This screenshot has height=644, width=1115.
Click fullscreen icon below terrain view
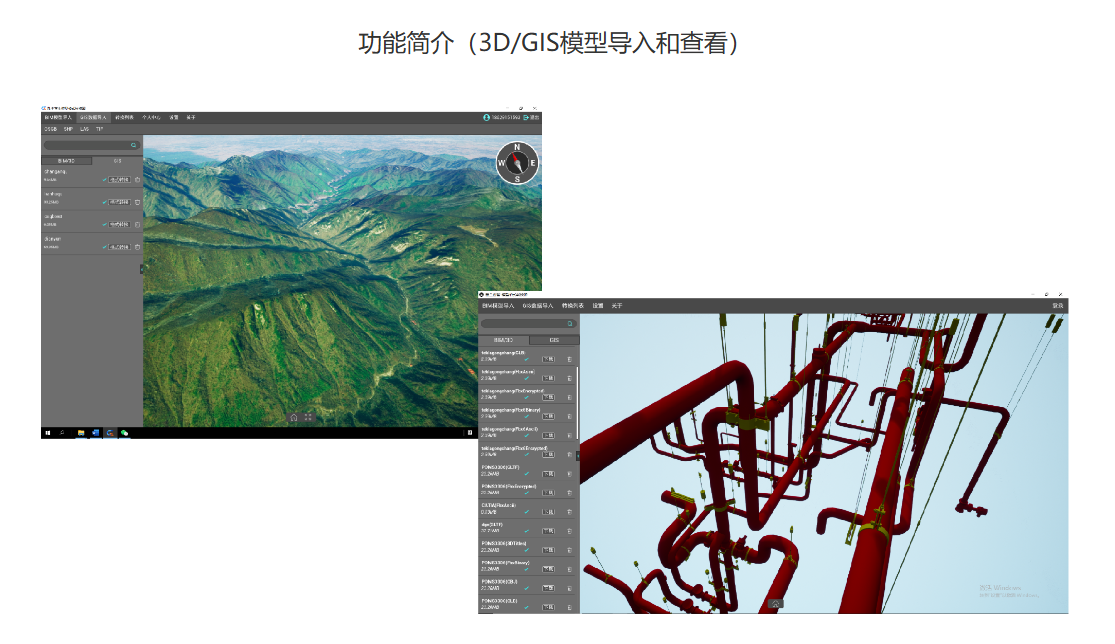click(x=309, y=417)
